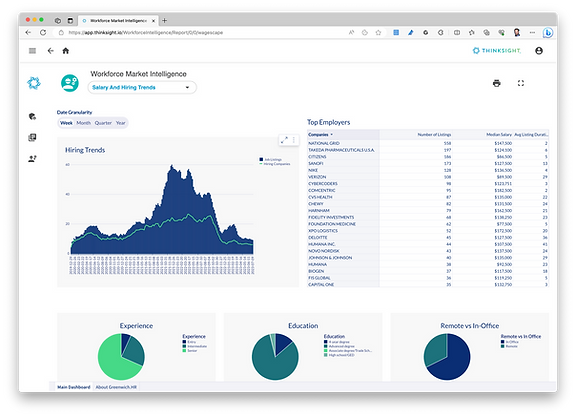Click Remote legend entry

pyautogui.click(x=509, y=346)
